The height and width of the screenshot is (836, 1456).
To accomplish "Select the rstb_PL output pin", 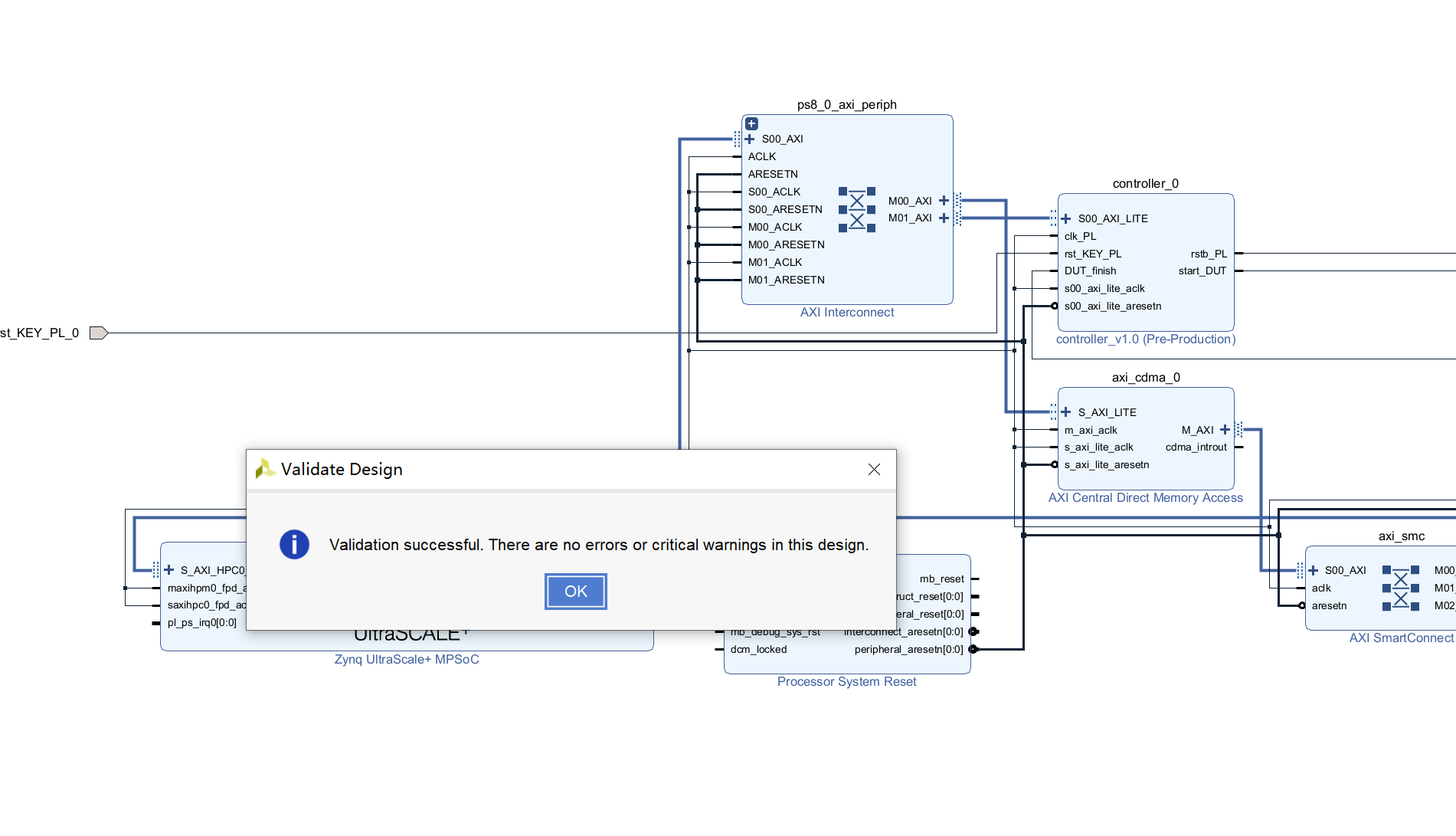I will click(1209, 254).
